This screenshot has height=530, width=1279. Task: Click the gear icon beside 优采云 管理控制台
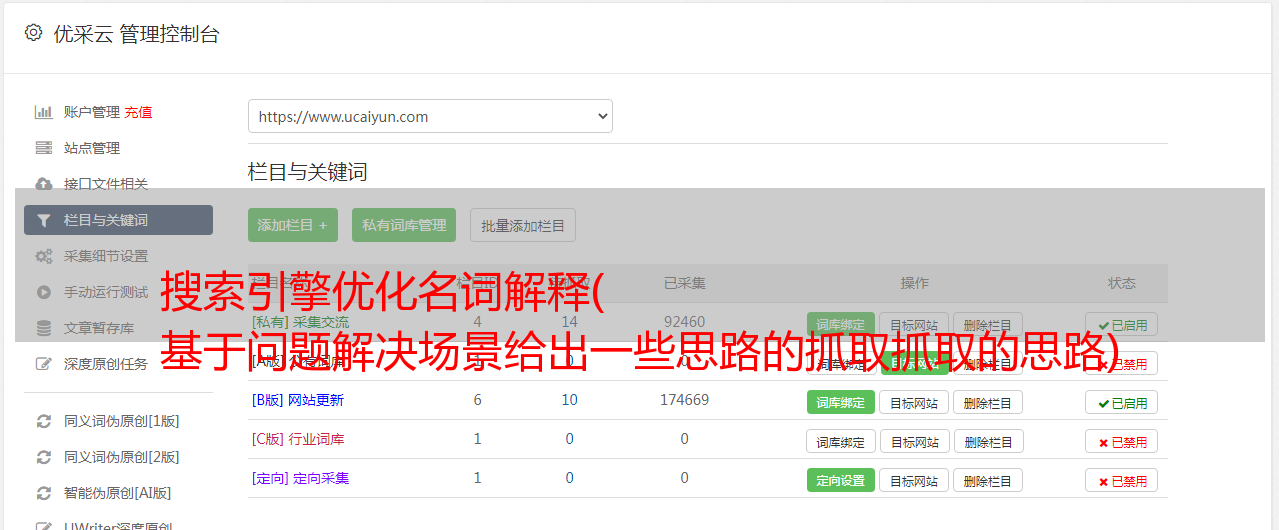(x=34, y=33)
